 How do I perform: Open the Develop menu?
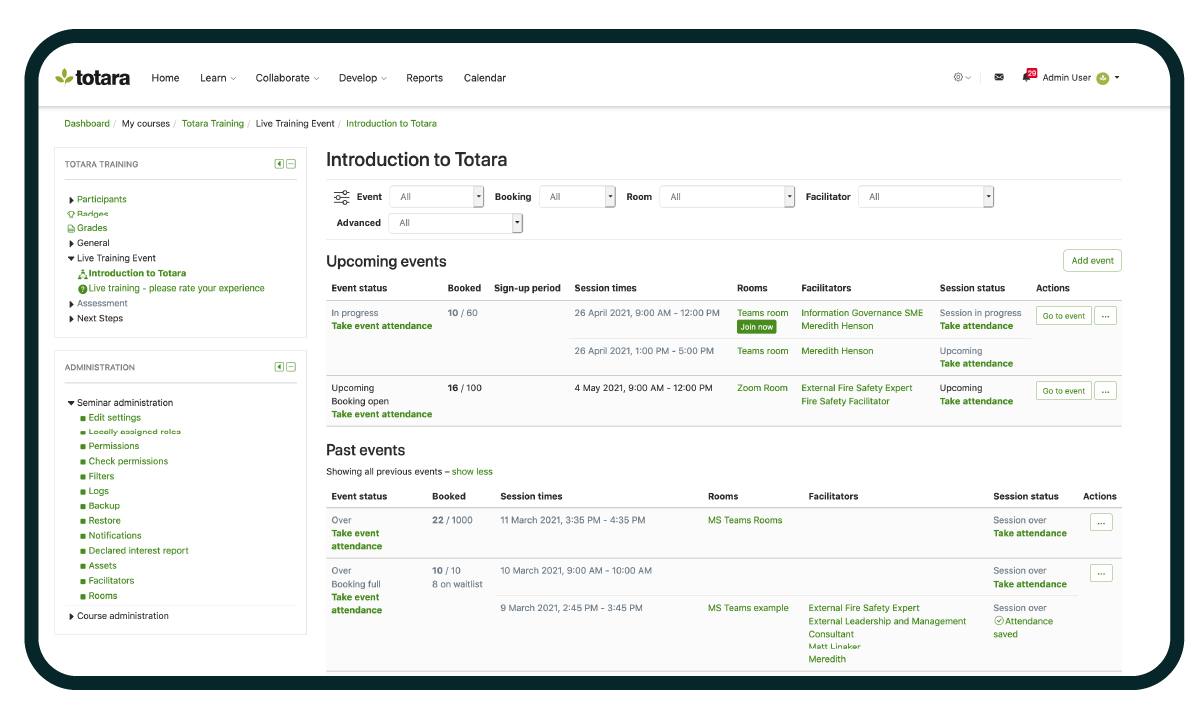tap(362, 78)
